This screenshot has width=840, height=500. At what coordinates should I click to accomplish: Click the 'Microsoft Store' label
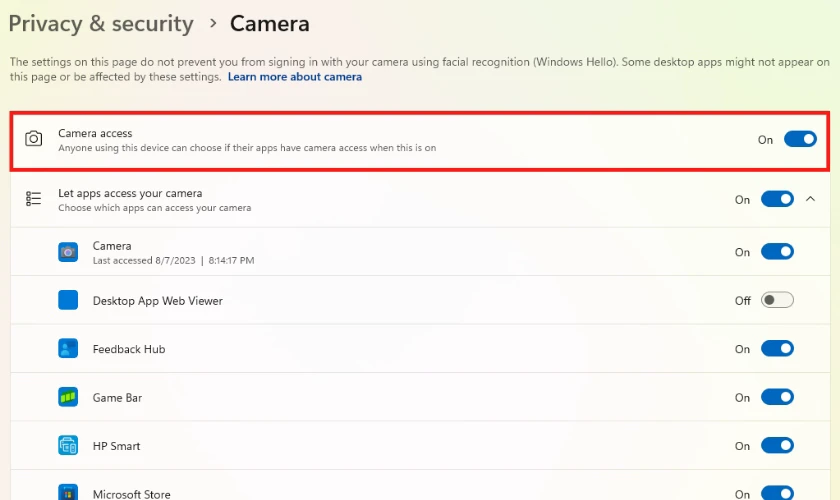coord(131,494)
